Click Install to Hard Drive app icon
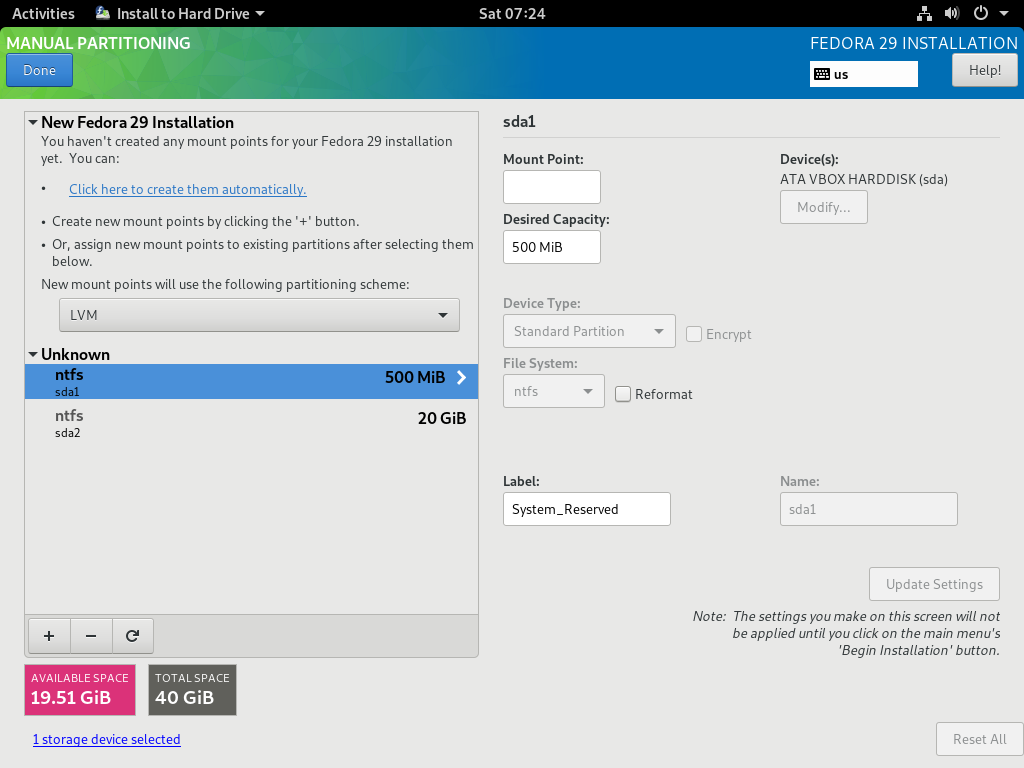Image resolution: width=1024 pixels, height=768 pixels. click(103, 13)
